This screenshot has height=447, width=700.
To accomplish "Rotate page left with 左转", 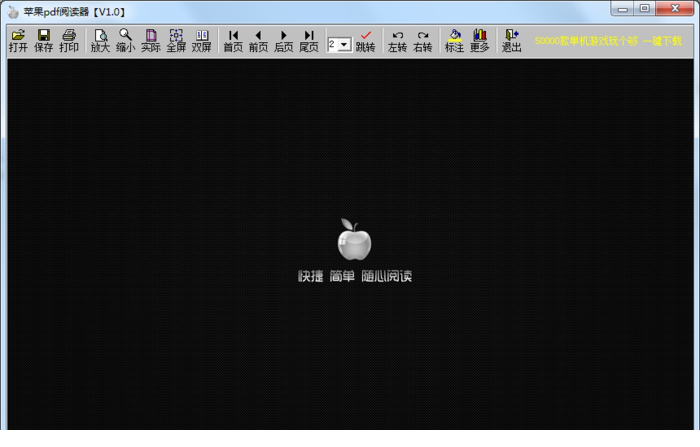I will click(397, 41).
